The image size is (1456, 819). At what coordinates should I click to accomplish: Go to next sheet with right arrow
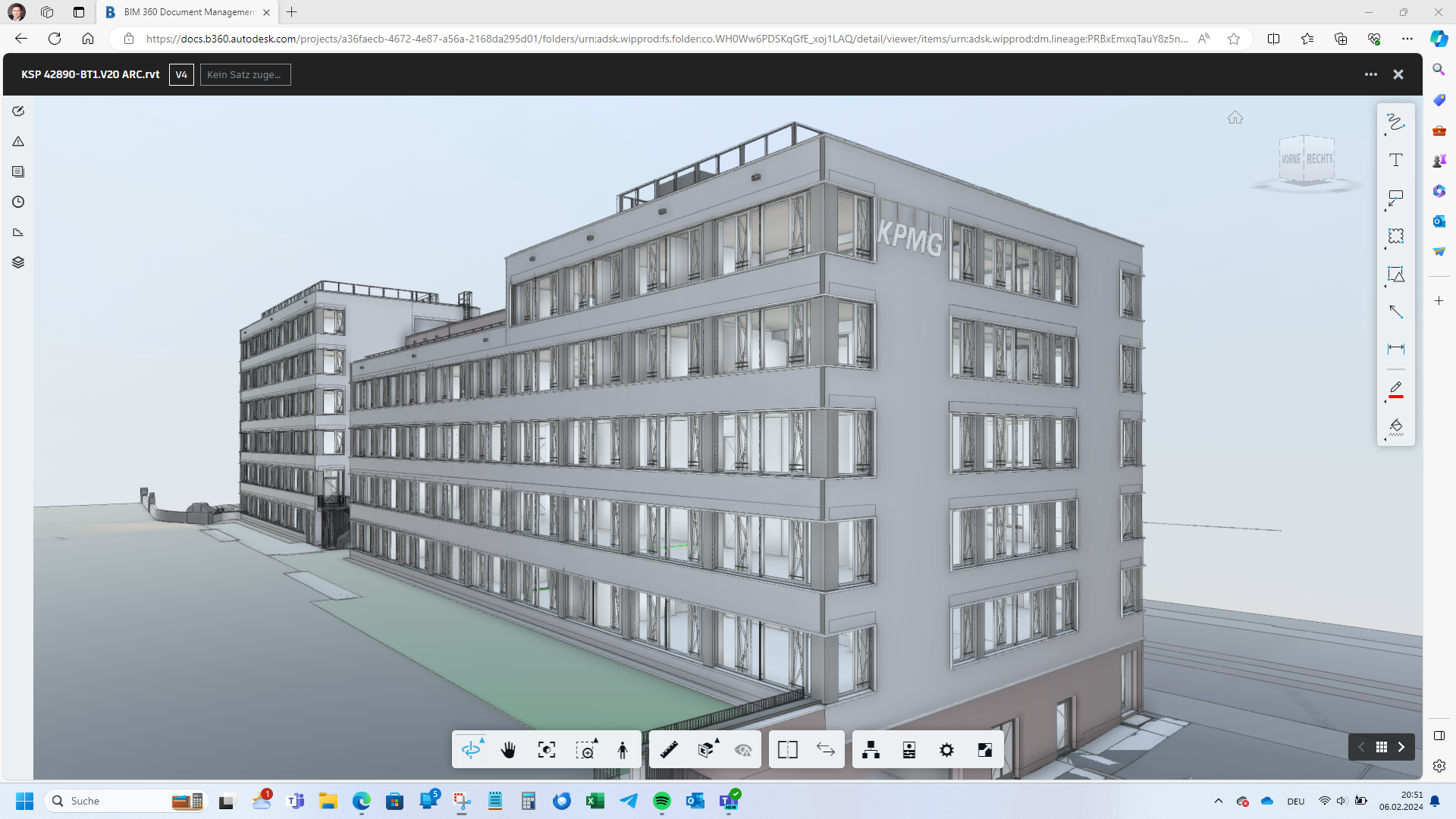pyautogui.click(x=1401, y=747)
